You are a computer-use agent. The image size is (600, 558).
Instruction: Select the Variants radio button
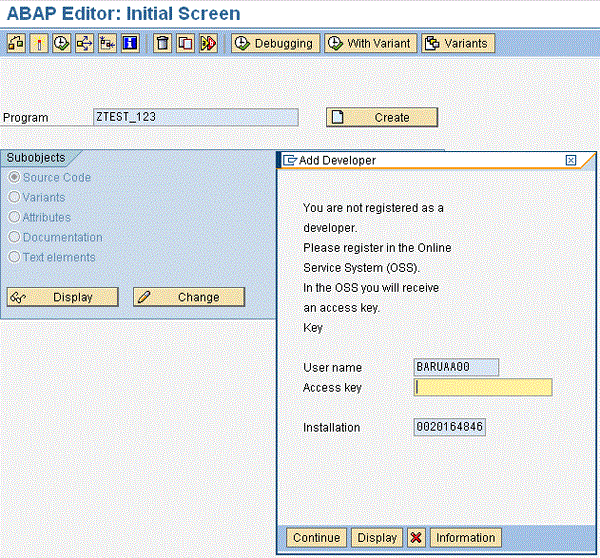coord(14,197)
